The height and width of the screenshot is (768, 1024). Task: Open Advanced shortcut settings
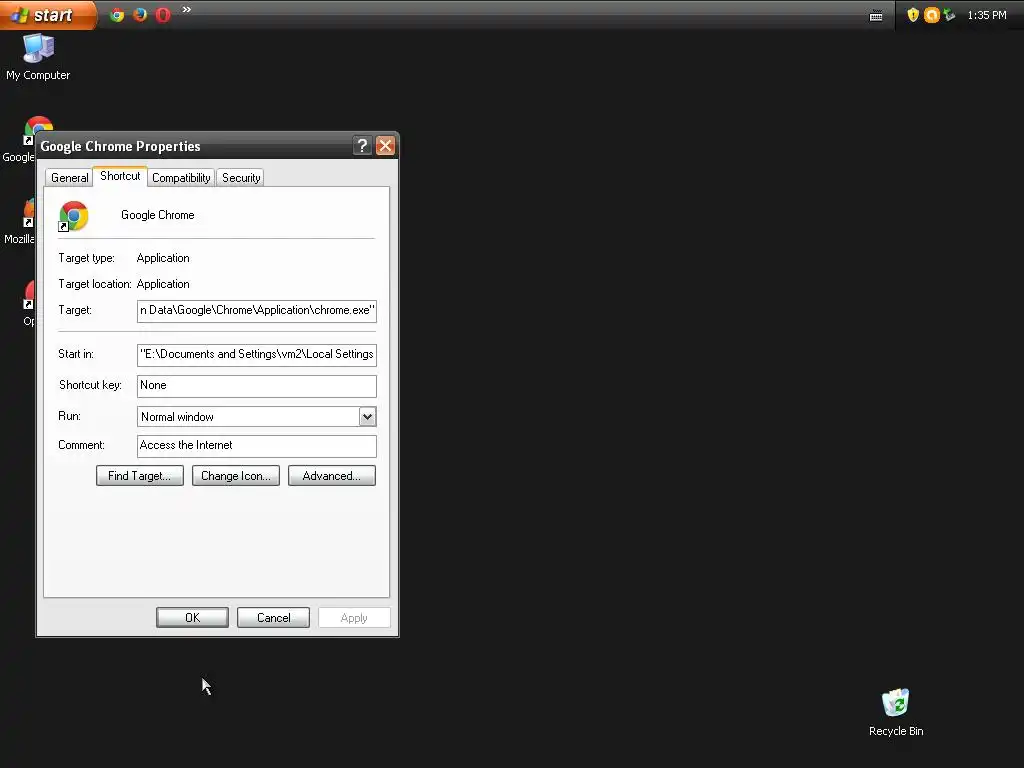click(x=332, y=475)
